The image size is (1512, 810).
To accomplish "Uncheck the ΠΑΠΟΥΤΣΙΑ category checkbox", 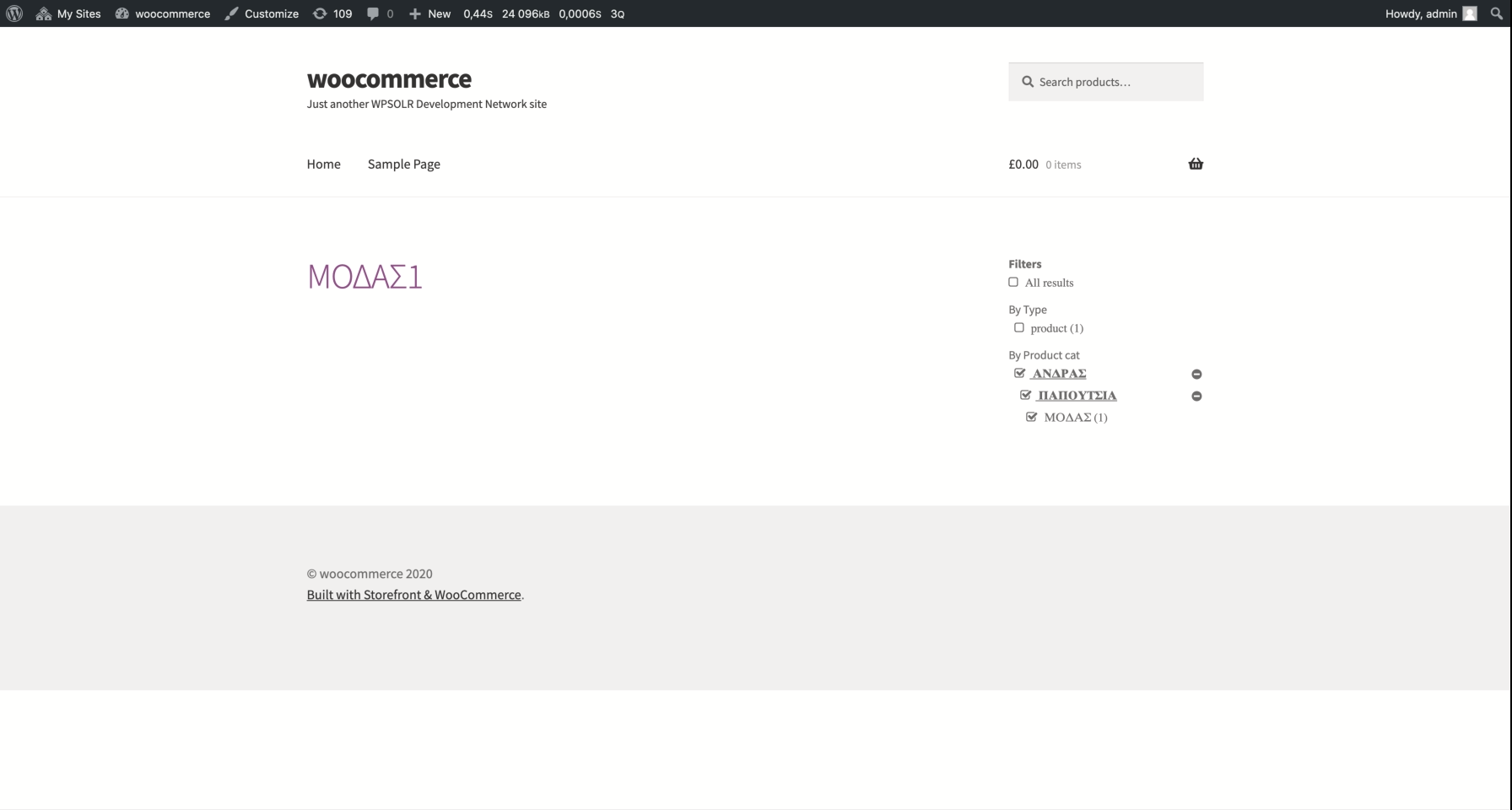I will coord(1025,395).
